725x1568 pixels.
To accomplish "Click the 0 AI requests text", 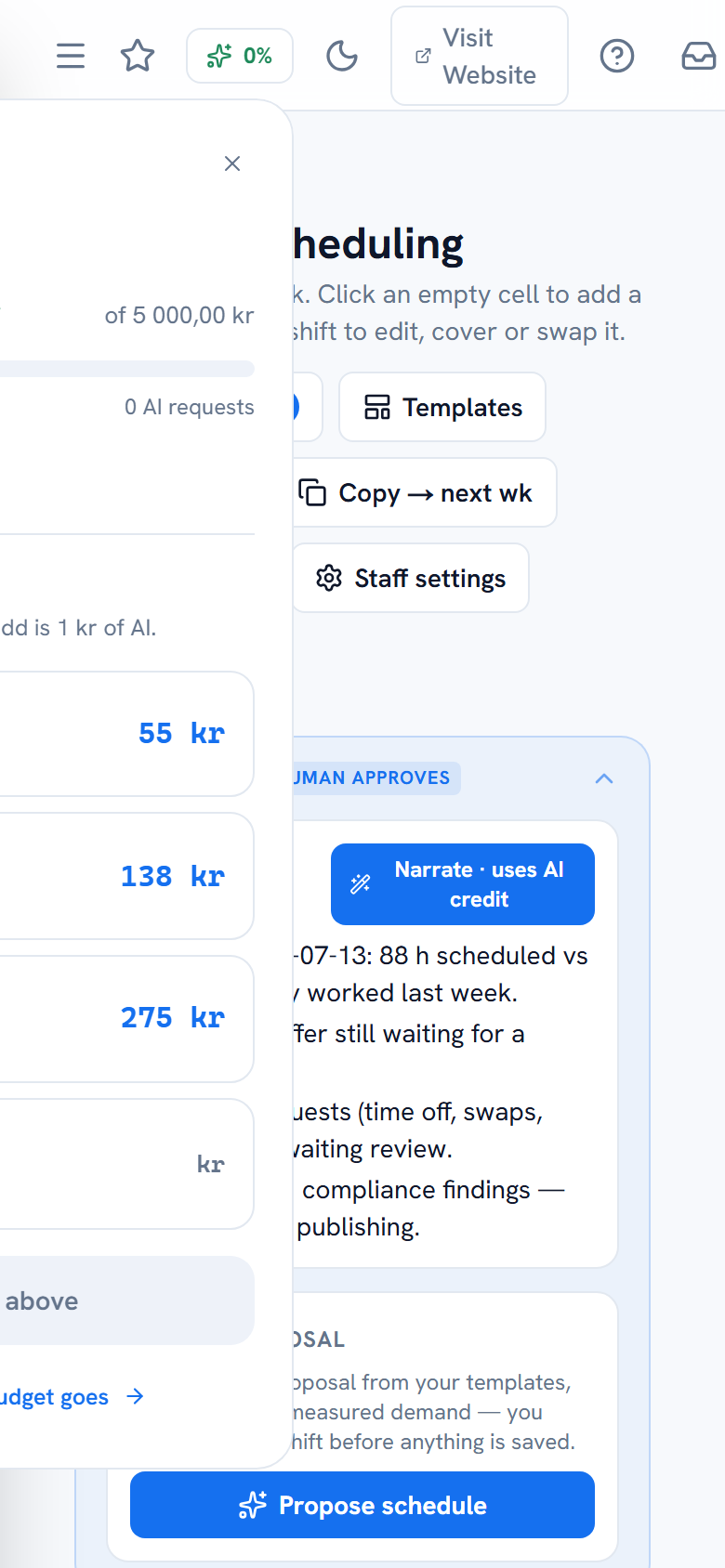I will (x=190, y=407).
